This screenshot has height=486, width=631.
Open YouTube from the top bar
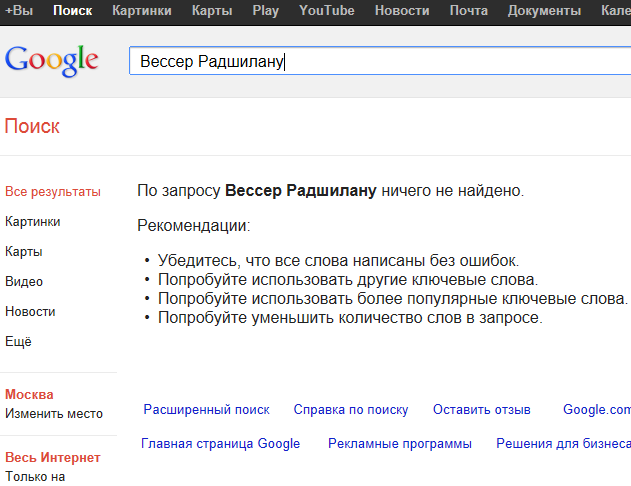click(x=327, y=10)
